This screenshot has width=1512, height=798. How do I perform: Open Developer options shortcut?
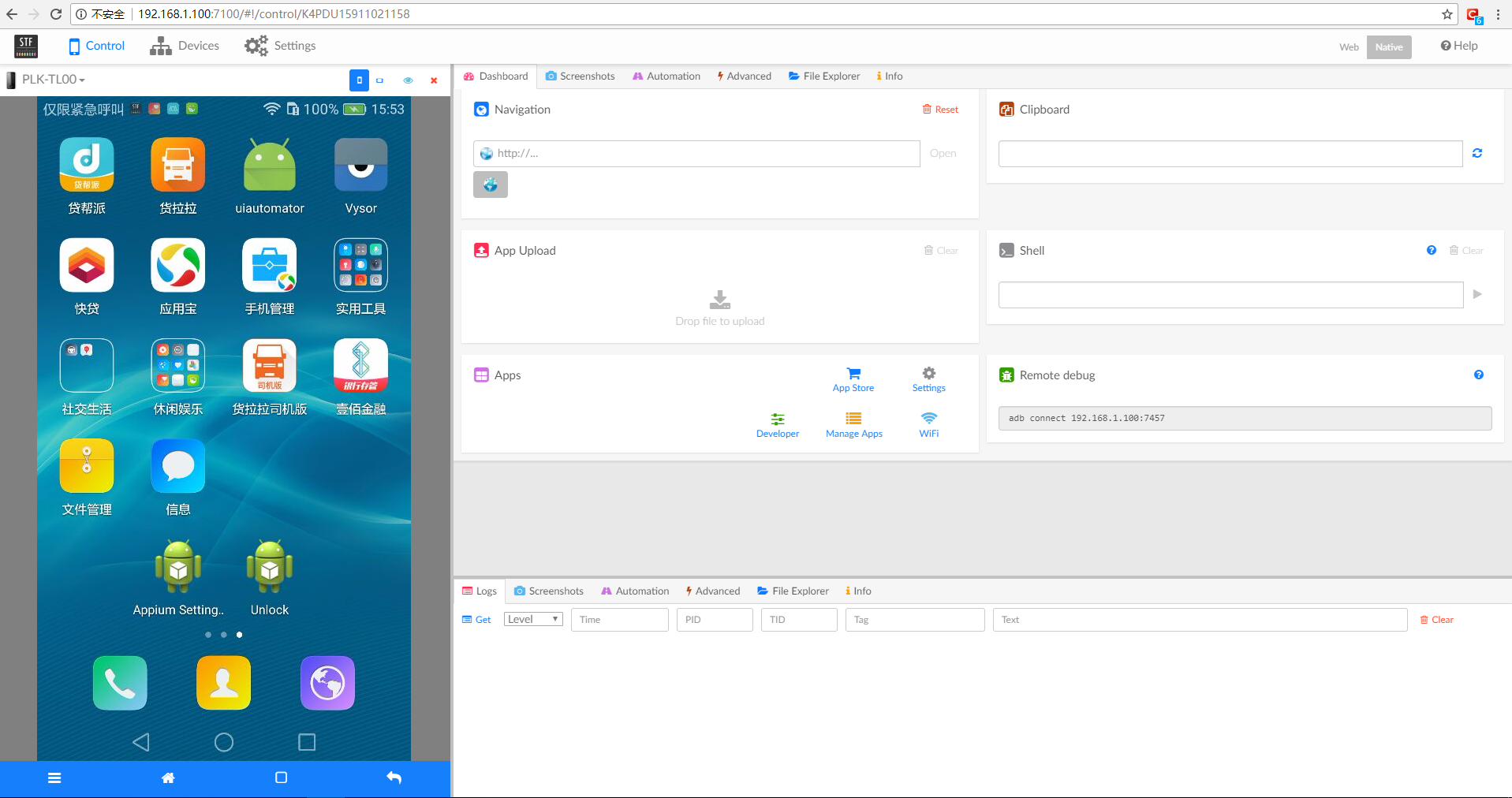[778, 425]
